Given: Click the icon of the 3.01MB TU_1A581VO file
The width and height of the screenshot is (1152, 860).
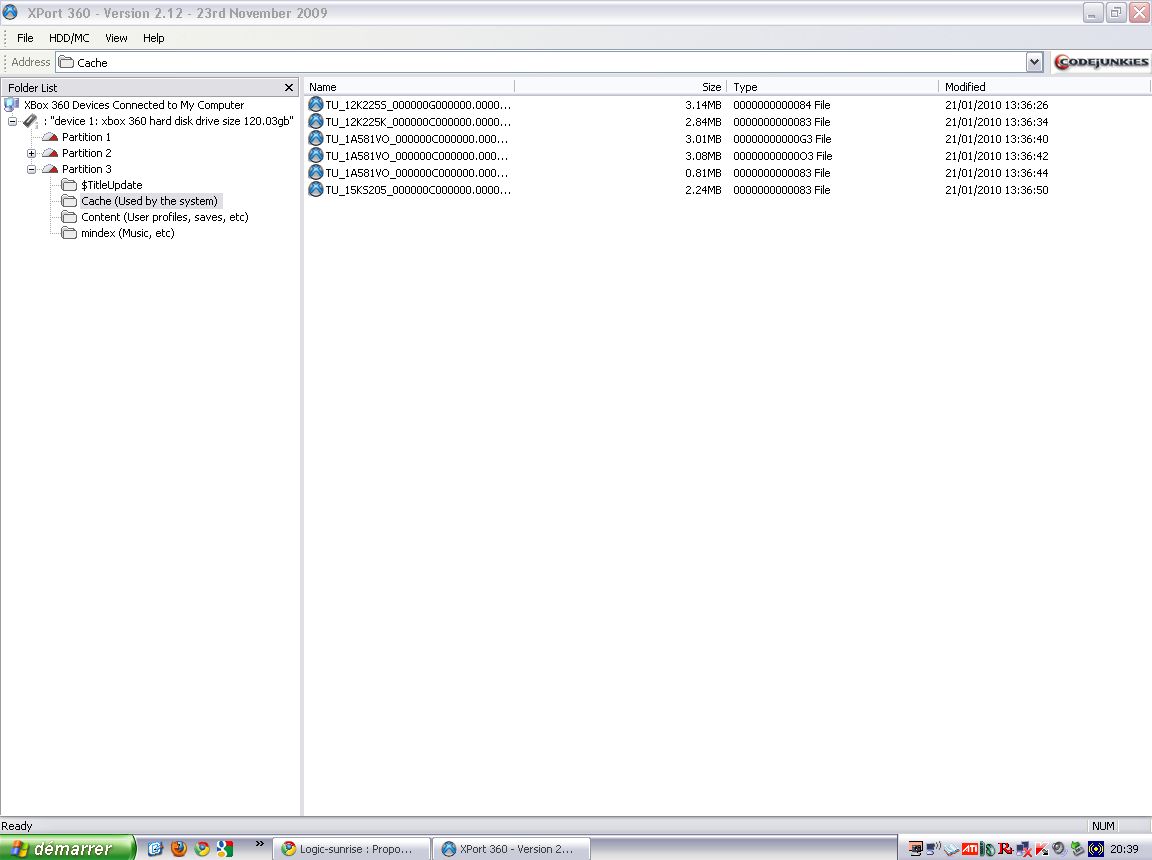Looking at the screenshot, I should coord(316,138).
